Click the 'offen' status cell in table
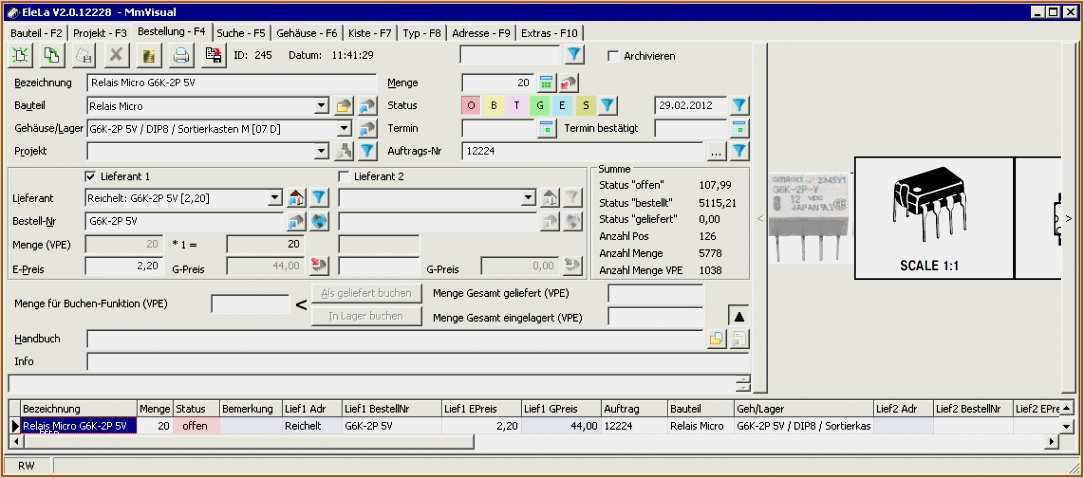The width and height of the screenshot is (1084, 478). click(196, 426)
